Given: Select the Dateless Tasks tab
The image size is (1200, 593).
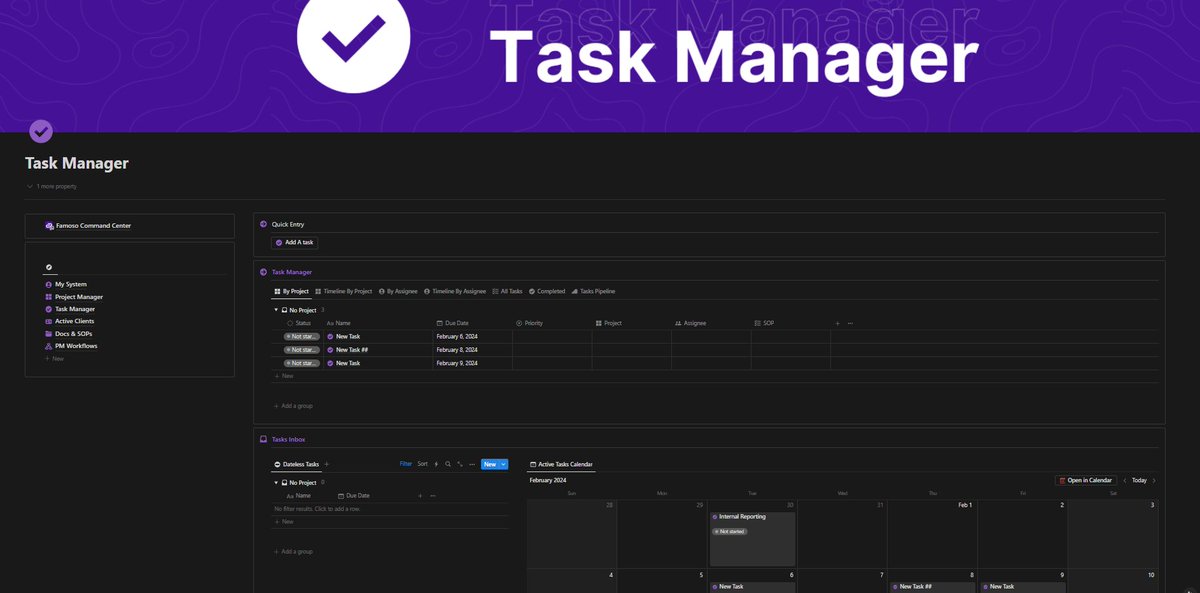Looking at the screenshot, I should click(296, 464).
